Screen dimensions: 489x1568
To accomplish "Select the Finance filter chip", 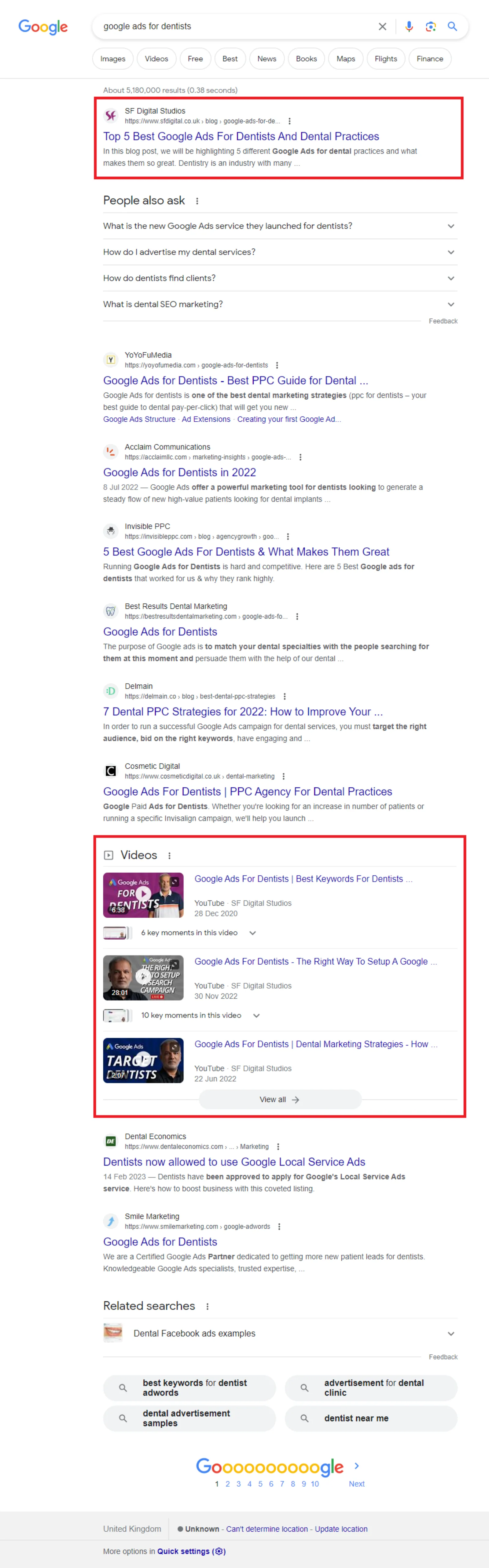I will 430,59.
